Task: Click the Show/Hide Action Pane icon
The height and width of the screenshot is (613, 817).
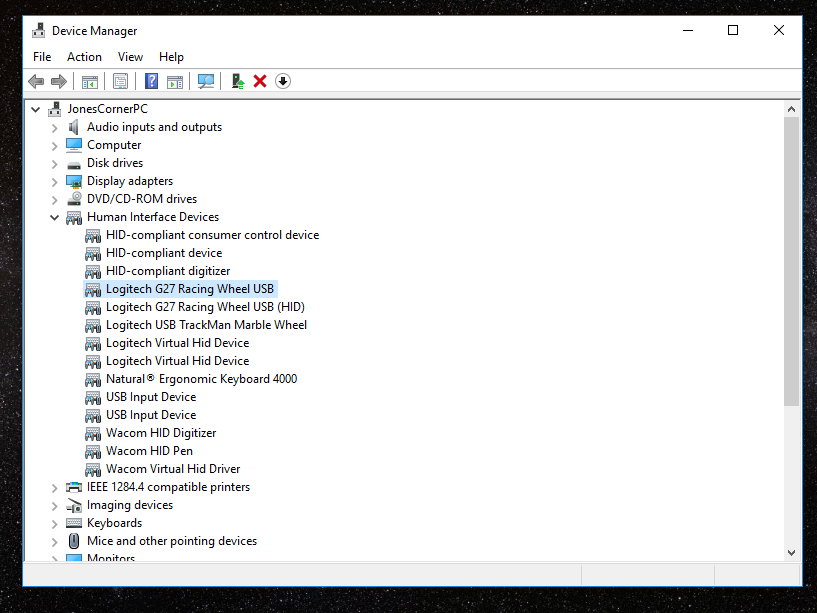Action: pyautogui.click(x=175, y=82)
